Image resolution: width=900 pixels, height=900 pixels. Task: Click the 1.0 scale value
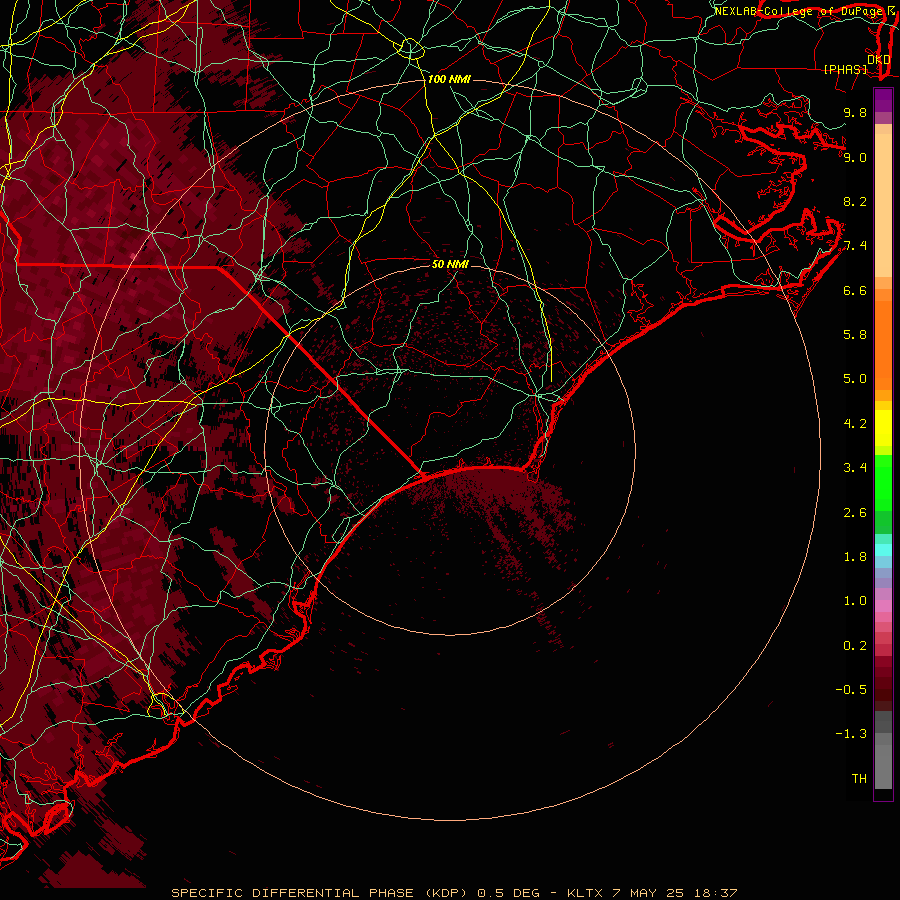[855, 601]
